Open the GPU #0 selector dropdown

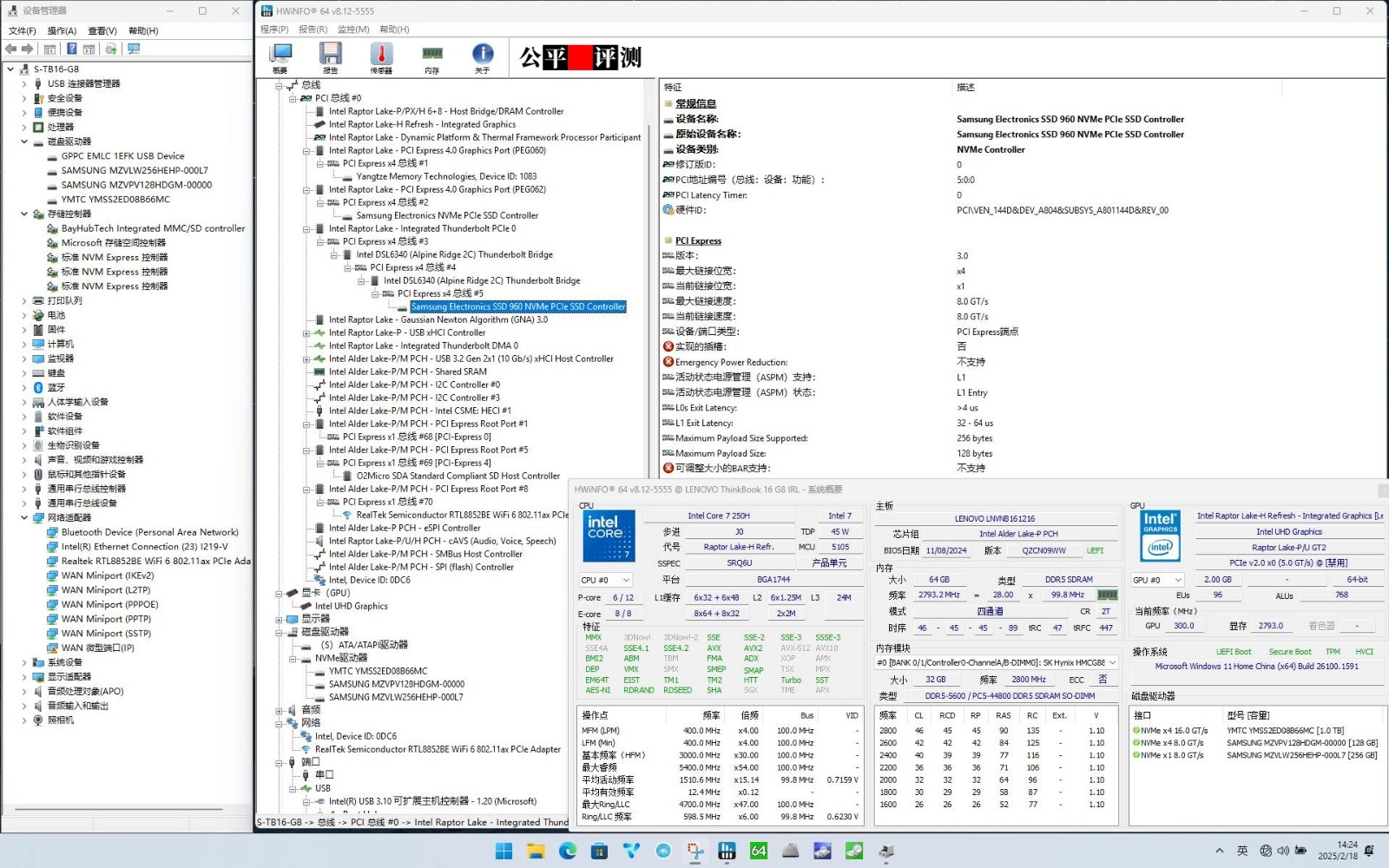point(1158,580)
